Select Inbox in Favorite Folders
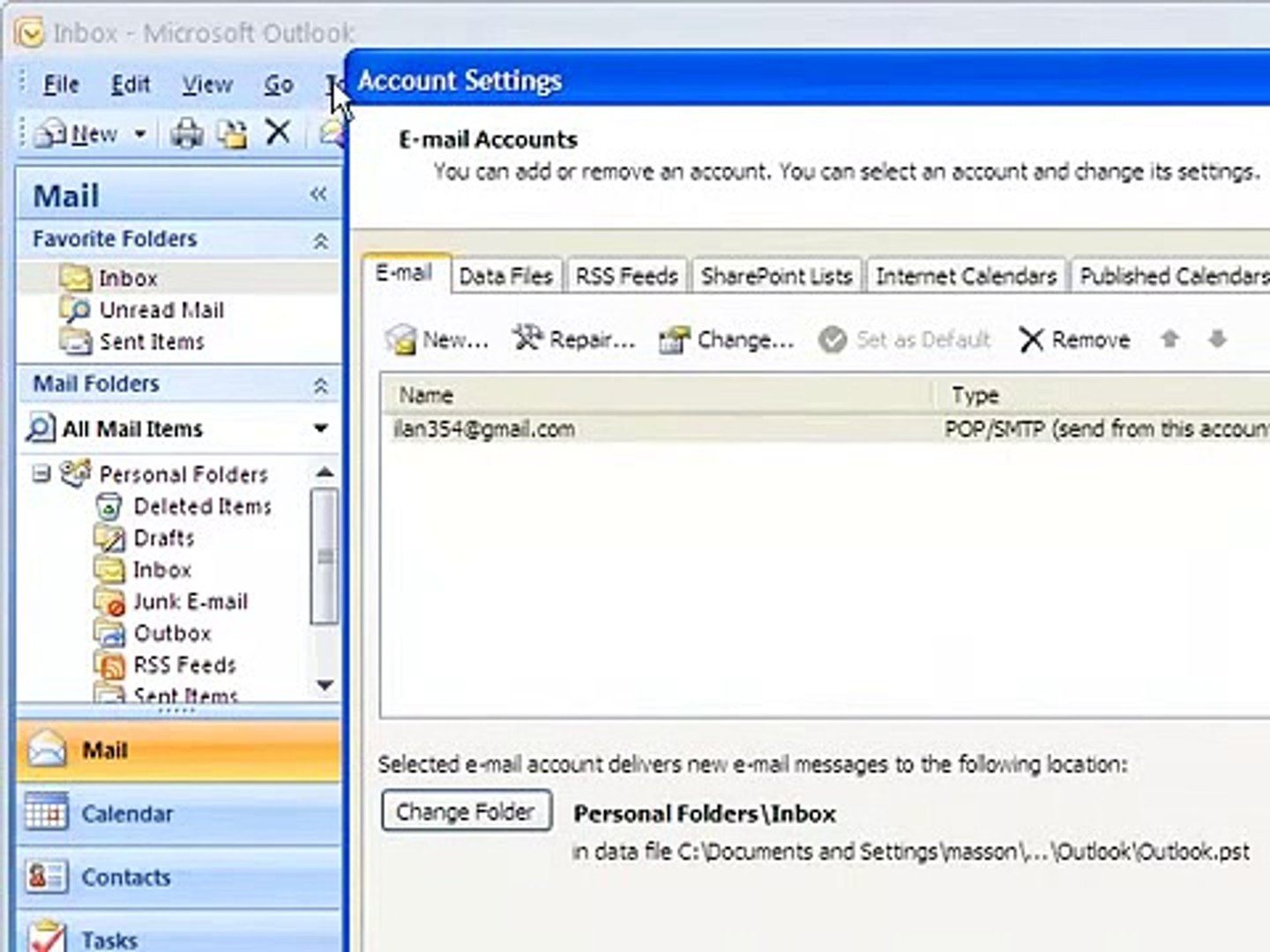Viewport: 1270px width, 952px height. pyautogui.click(x=180, y=278)
